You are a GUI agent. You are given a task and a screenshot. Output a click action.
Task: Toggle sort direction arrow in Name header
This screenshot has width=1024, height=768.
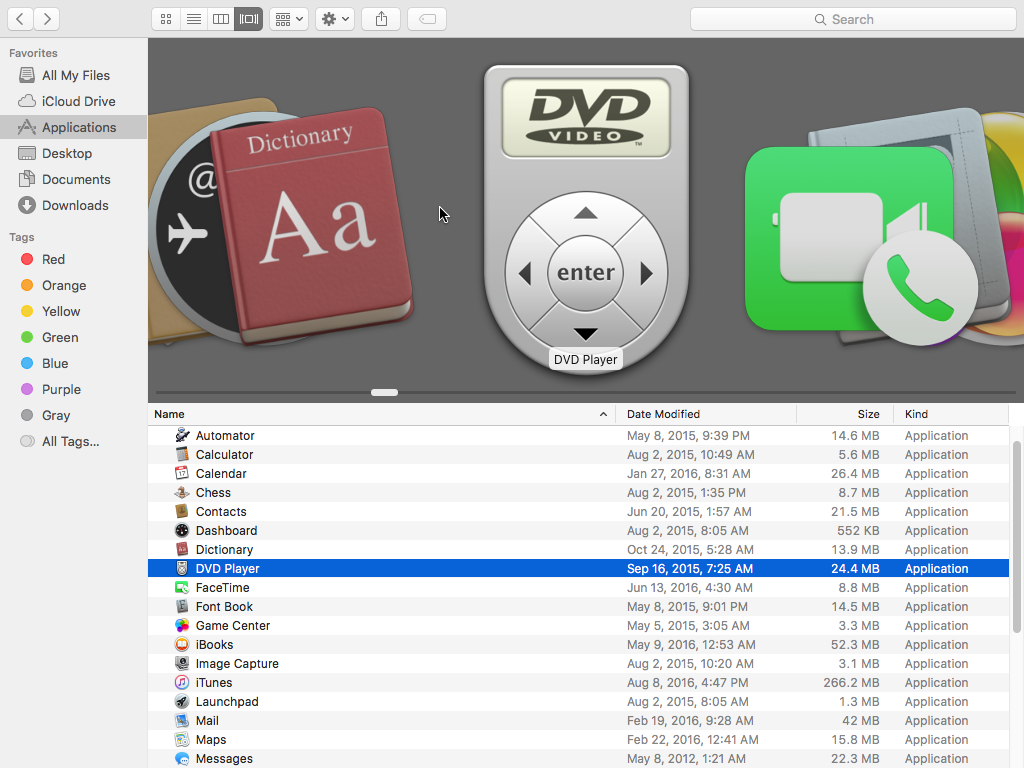click(x=603, y=414)
